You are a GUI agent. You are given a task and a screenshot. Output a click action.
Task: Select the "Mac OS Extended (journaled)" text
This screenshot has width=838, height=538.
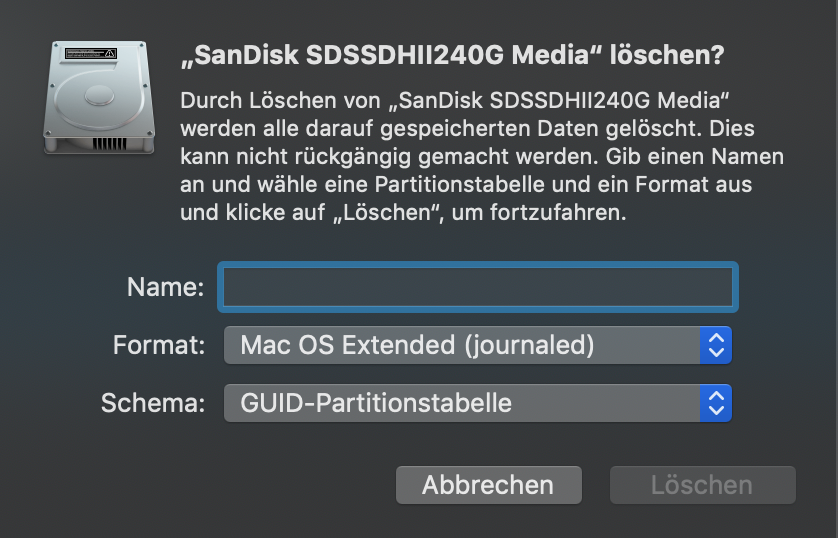[x=418, y=346]
